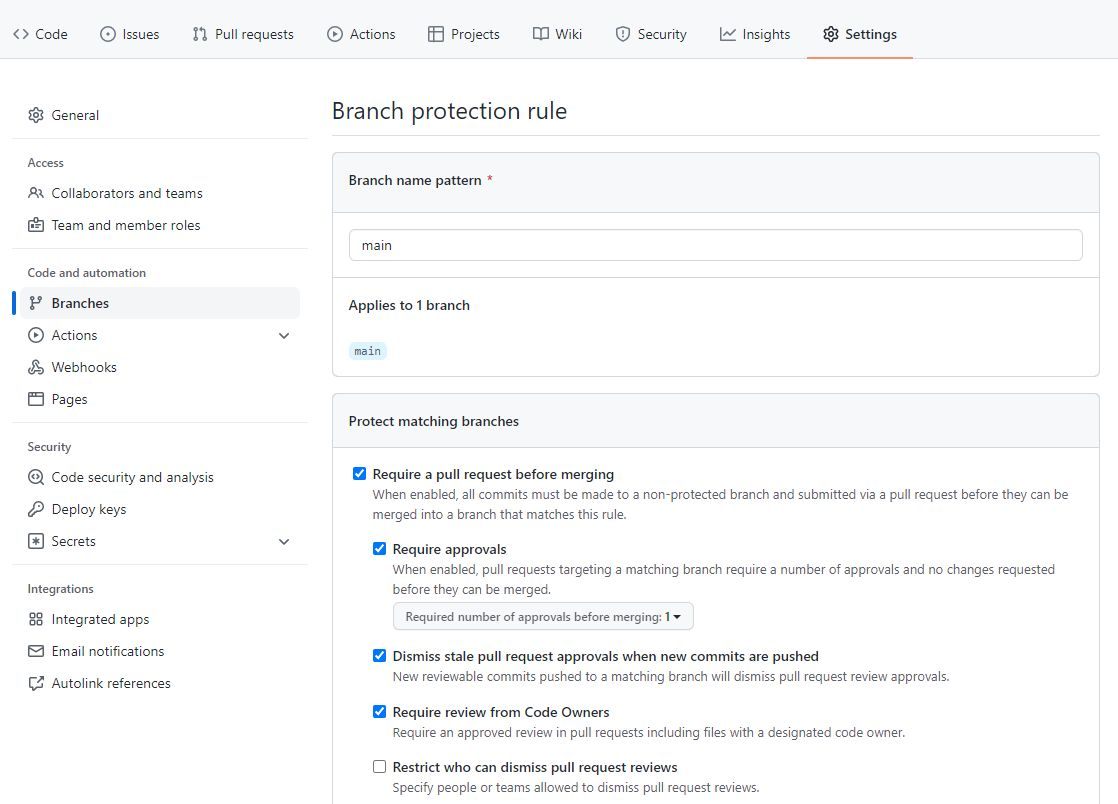1118x804 pixels.
Task: Click the Email notifications envelope icon
Action: 36,651
